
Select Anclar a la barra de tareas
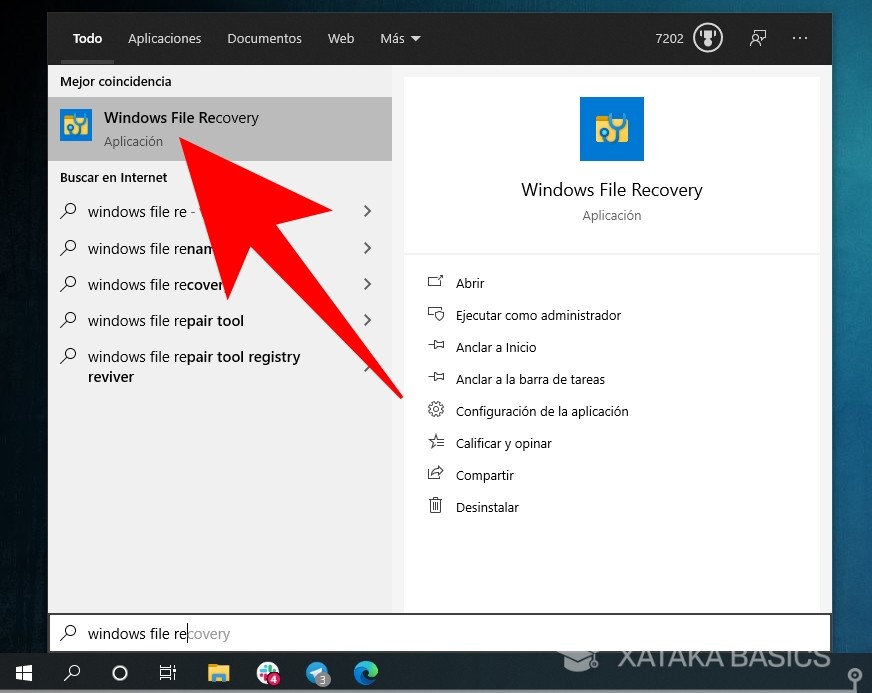tap(530, 379)
